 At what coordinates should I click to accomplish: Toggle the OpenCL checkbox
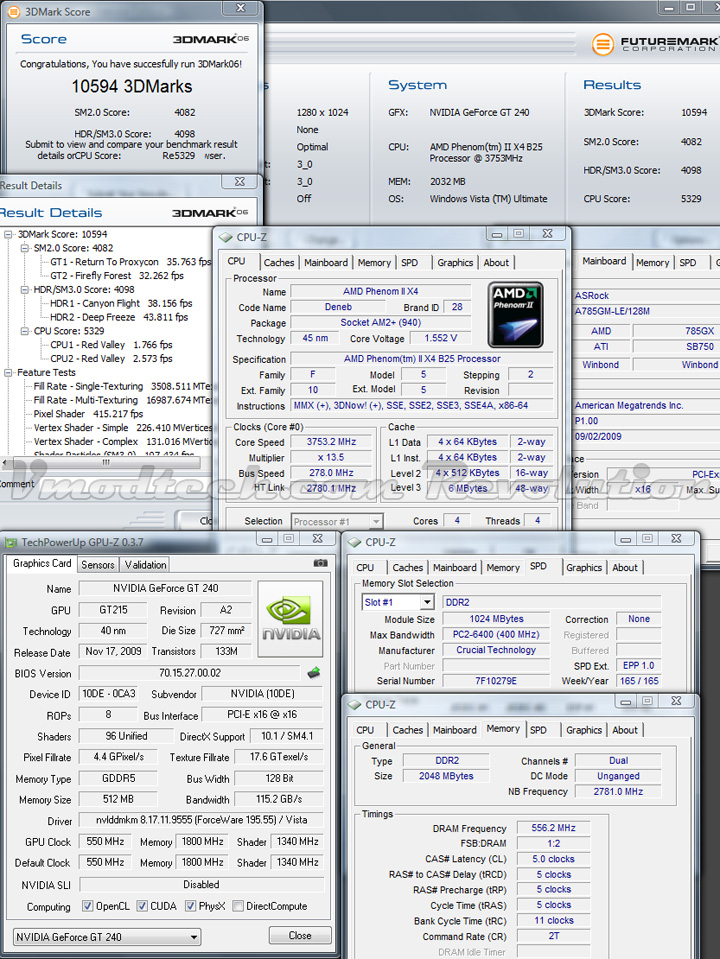coord(90,907)
